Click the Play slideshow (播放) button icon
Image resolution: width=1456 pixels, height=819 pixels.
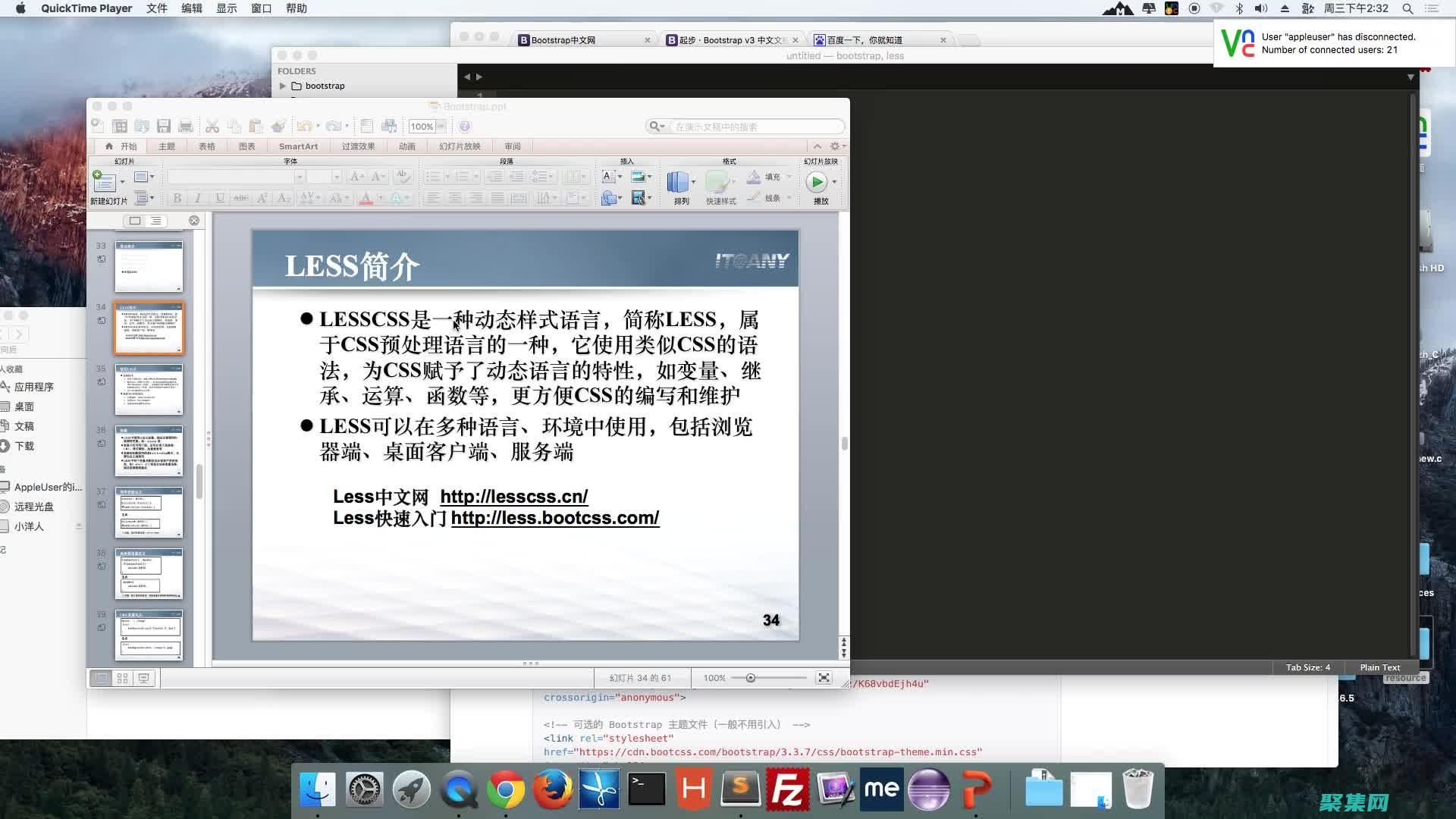(x=817, y=182)
